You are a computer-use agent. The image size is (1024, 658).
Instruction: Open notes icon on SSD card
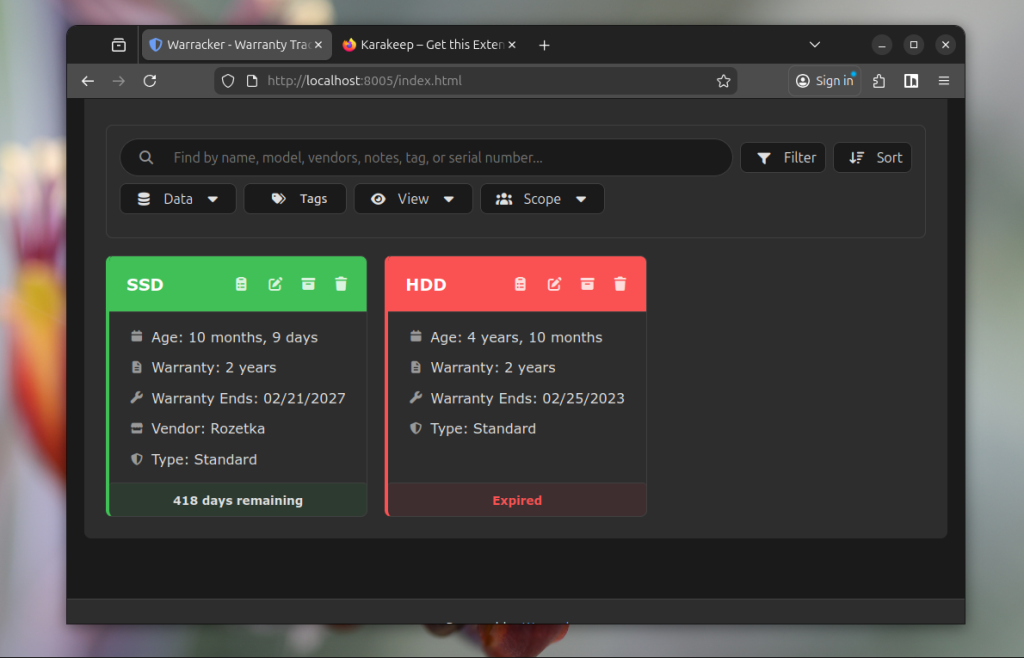point(241,285)
